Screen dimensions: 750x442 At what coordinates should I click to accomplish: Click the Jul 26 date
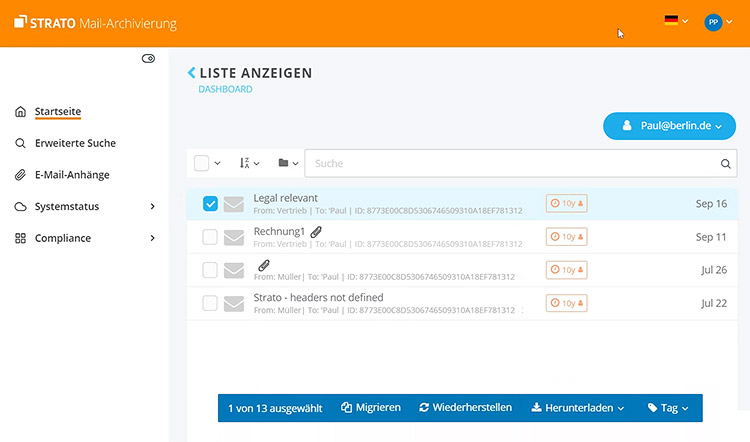tap(714, 270)
